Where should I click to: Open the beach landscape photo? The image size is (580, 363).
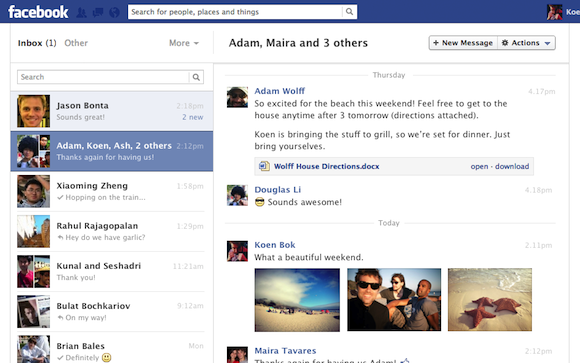click(x=297, y=300)
